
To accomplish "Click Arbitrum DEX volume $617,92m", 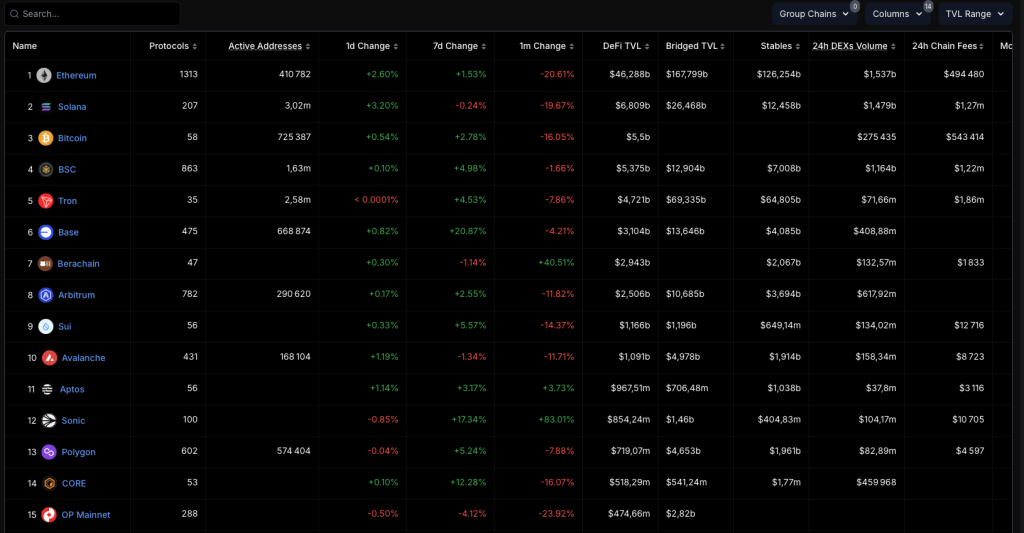I will 876,293.
